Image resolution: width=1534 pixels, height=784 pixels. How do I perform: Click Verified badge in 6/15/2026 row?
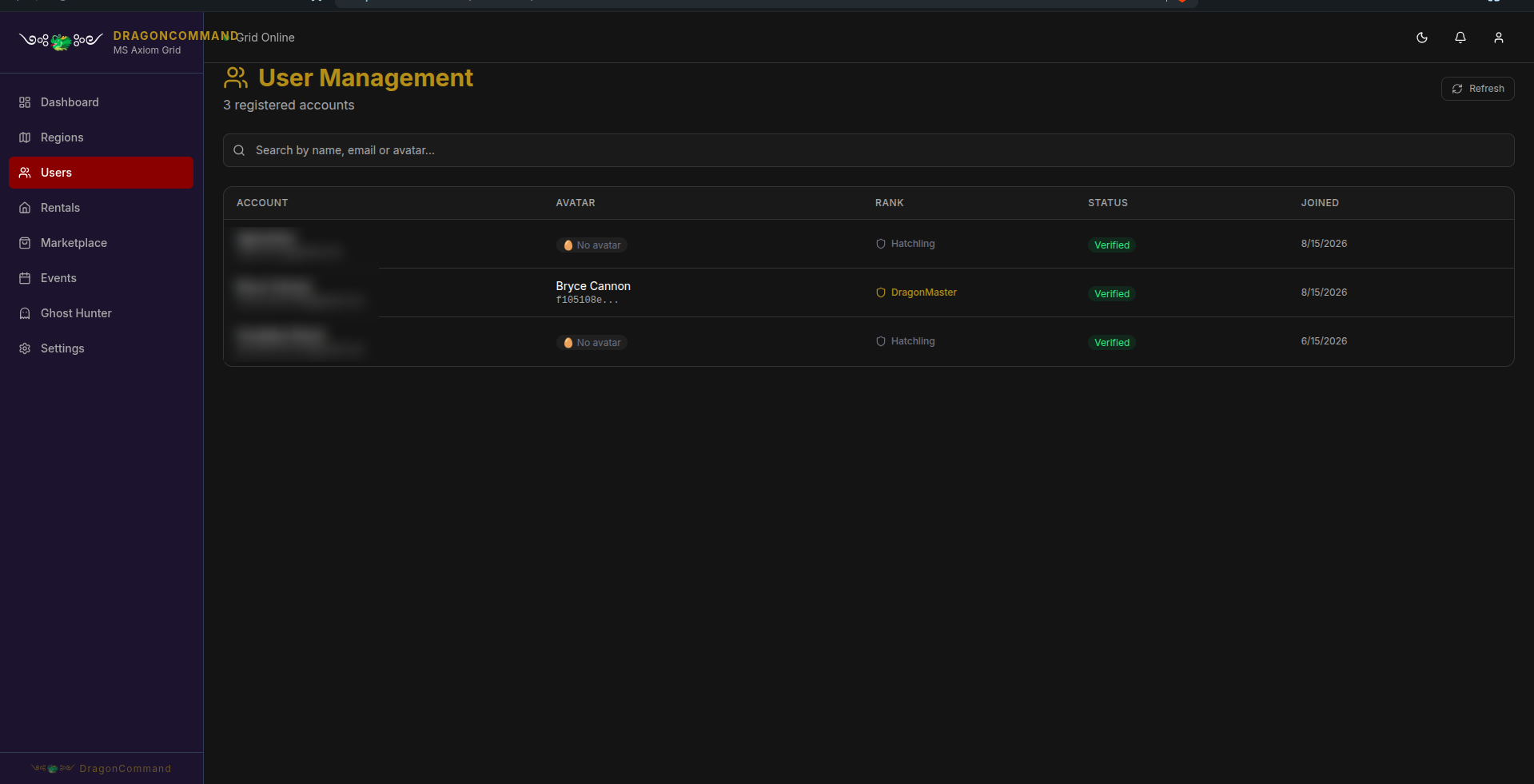tap(1111, 342)
